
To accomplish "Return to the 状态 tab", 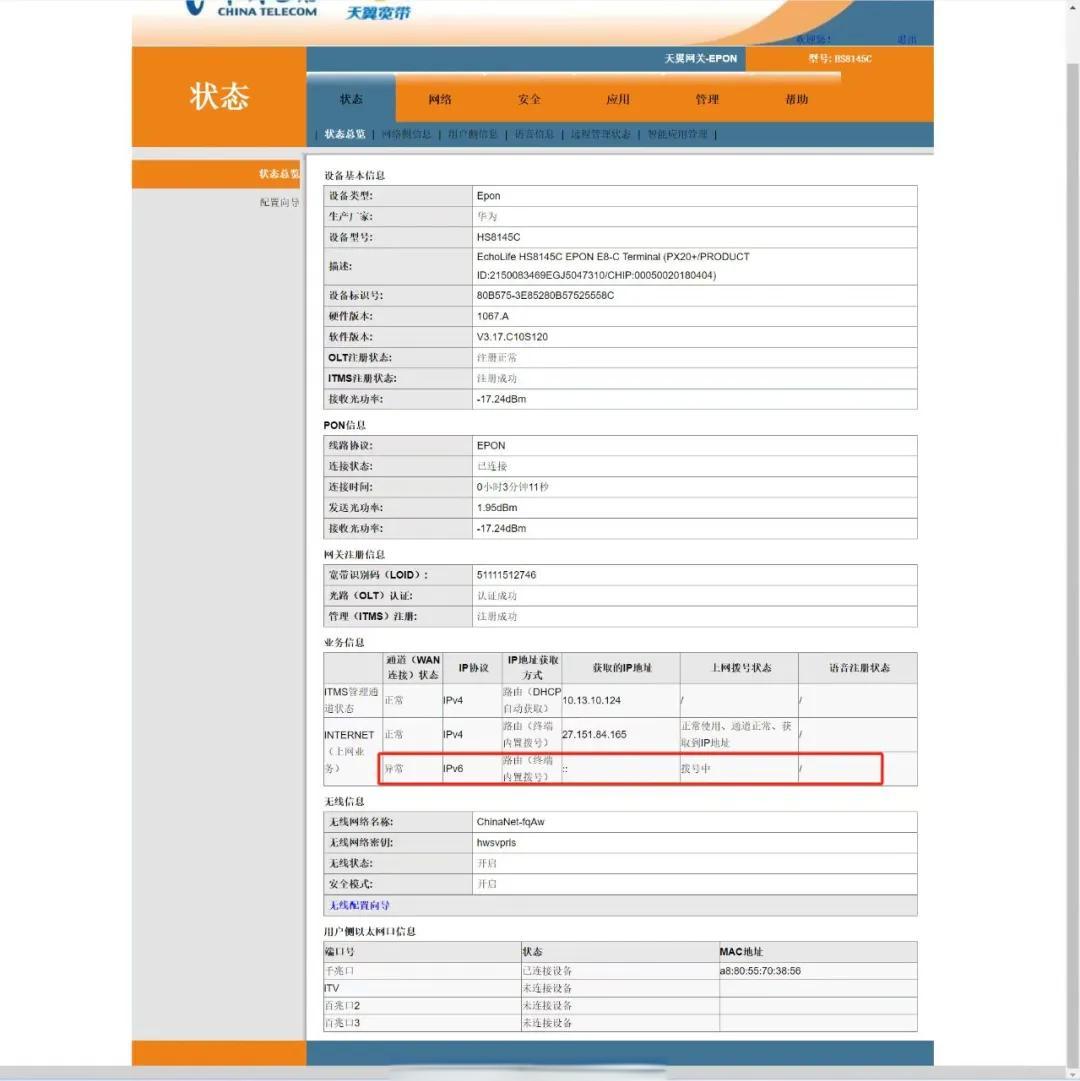I will tap(351, 99).
